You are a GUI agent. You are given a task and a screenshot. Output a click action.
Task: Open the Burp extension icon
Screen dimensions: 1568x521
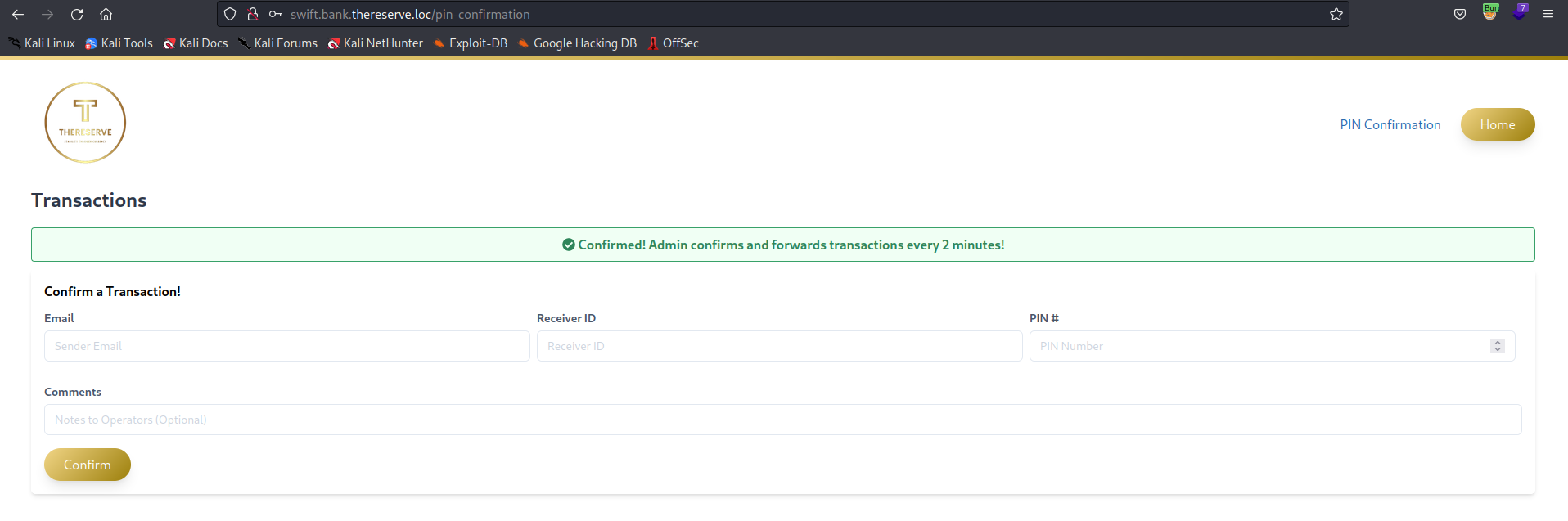1490,12
